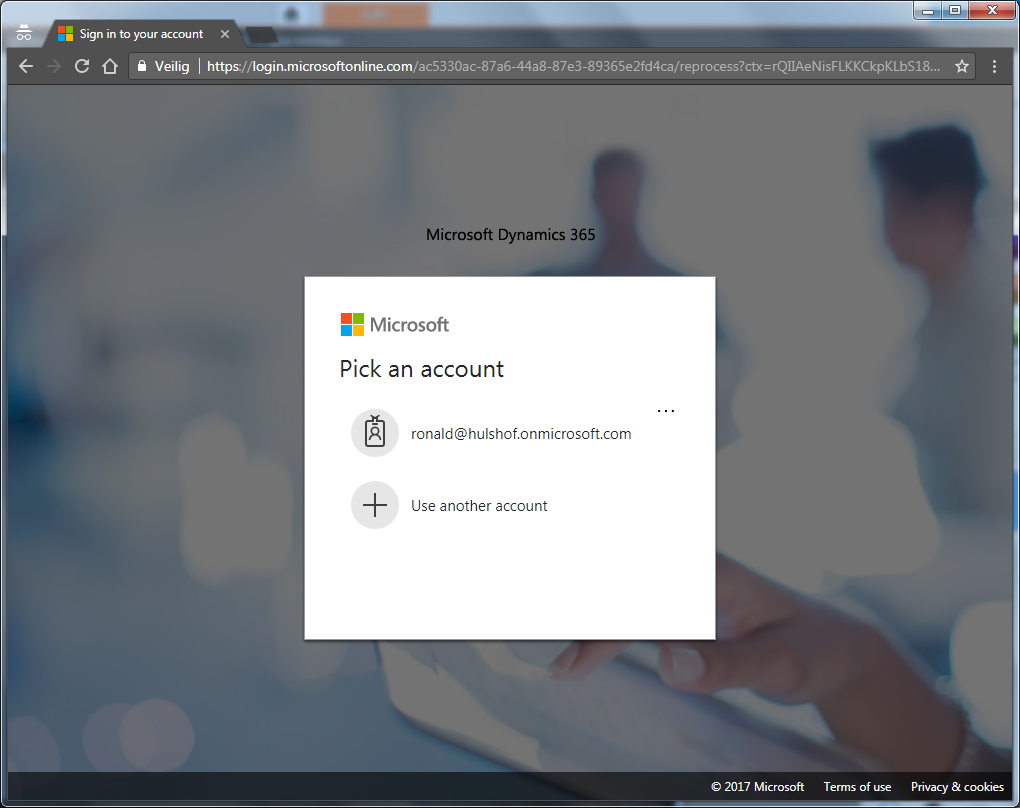
Task: Click the 'Pick an account' heading
Action: [x=422, y=369]
